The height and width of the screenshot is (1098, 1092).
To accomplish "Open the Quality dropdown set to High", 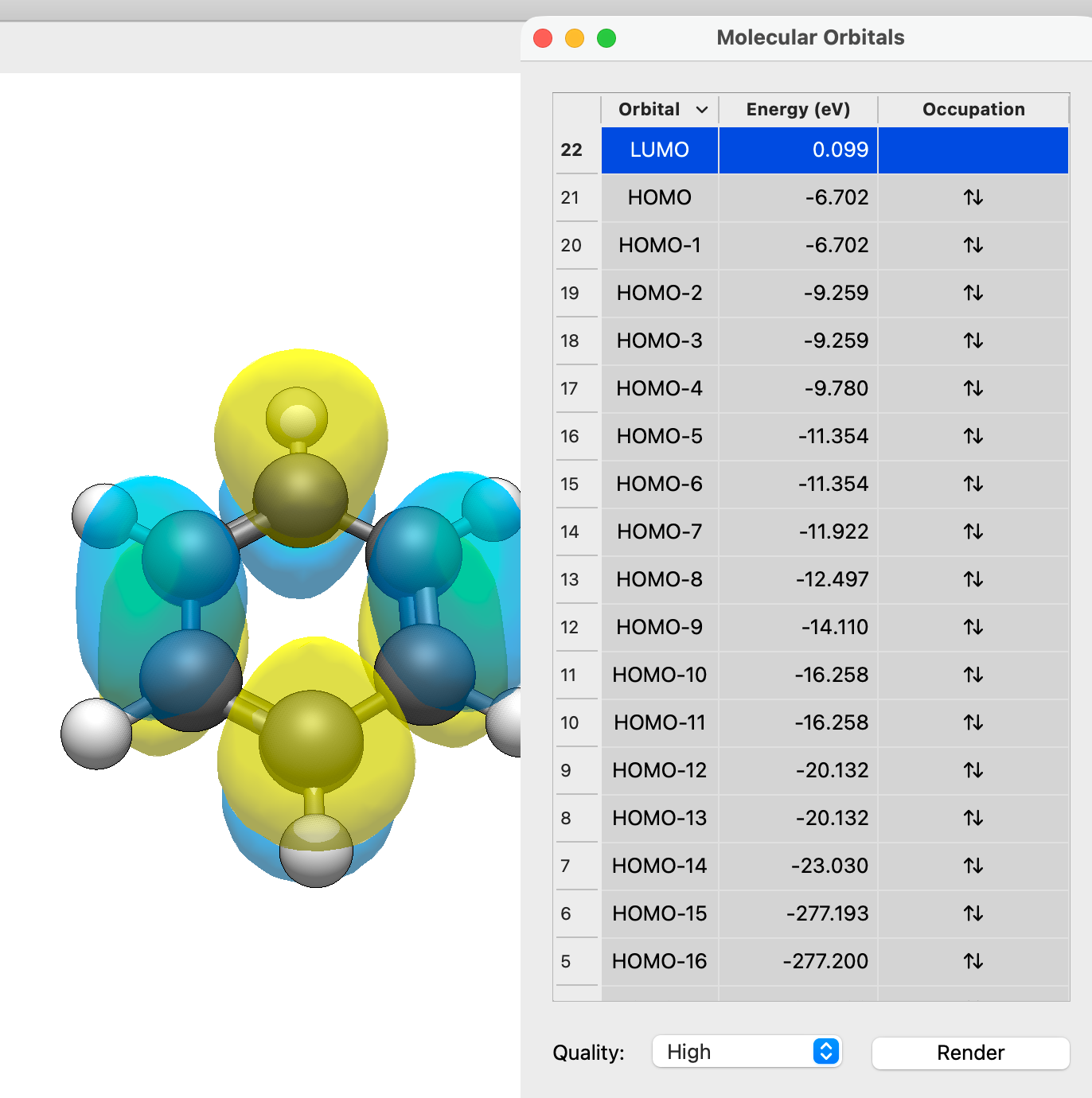I will pos(746,1052).
